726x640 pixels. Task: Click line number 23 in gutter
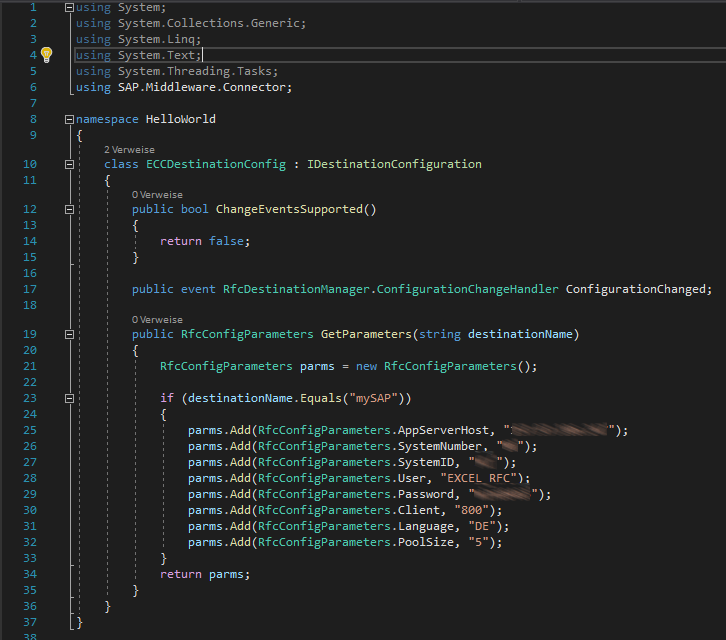30,398
